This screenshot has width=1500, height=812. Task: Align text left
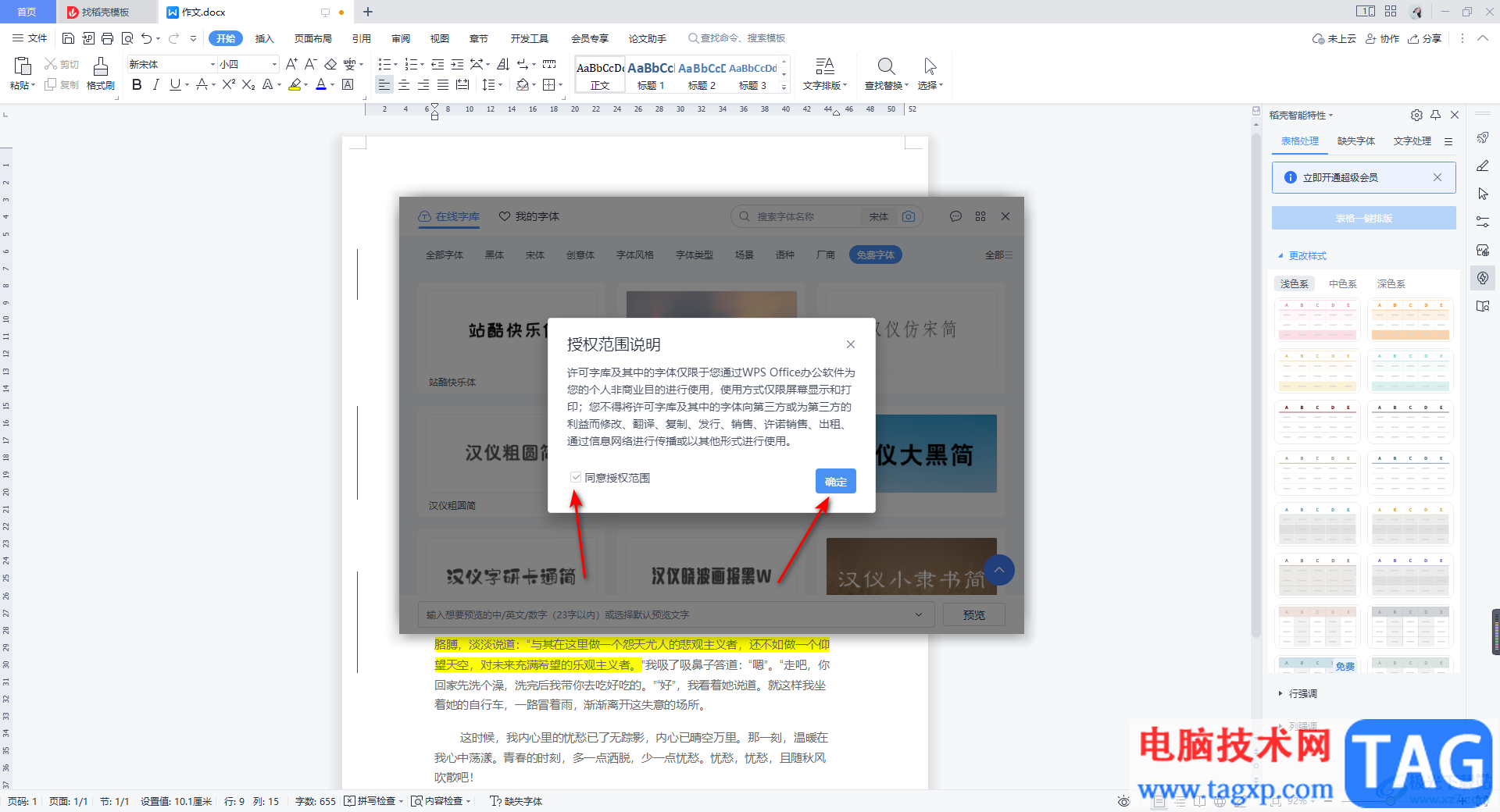(x=384, y=84)
